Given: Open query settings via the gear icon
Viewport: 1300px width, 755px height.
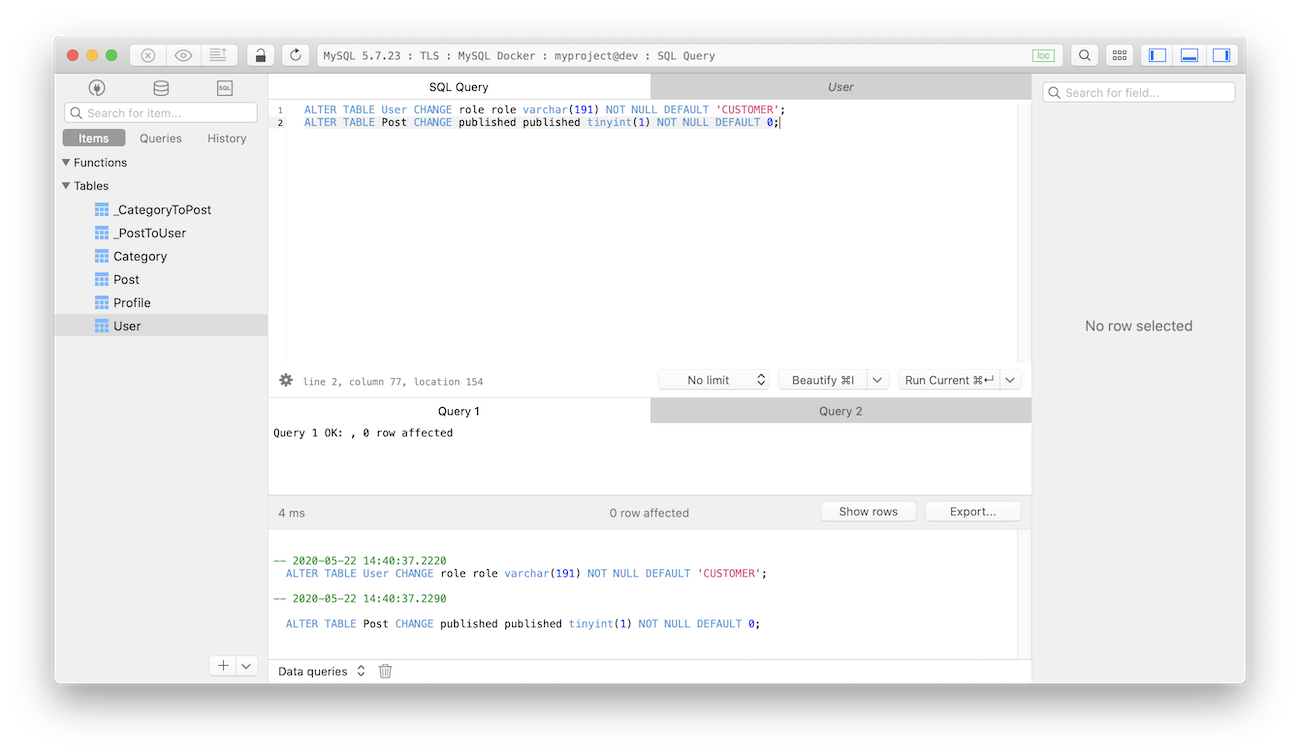Looking at the screenshot, I should point(285,380).
